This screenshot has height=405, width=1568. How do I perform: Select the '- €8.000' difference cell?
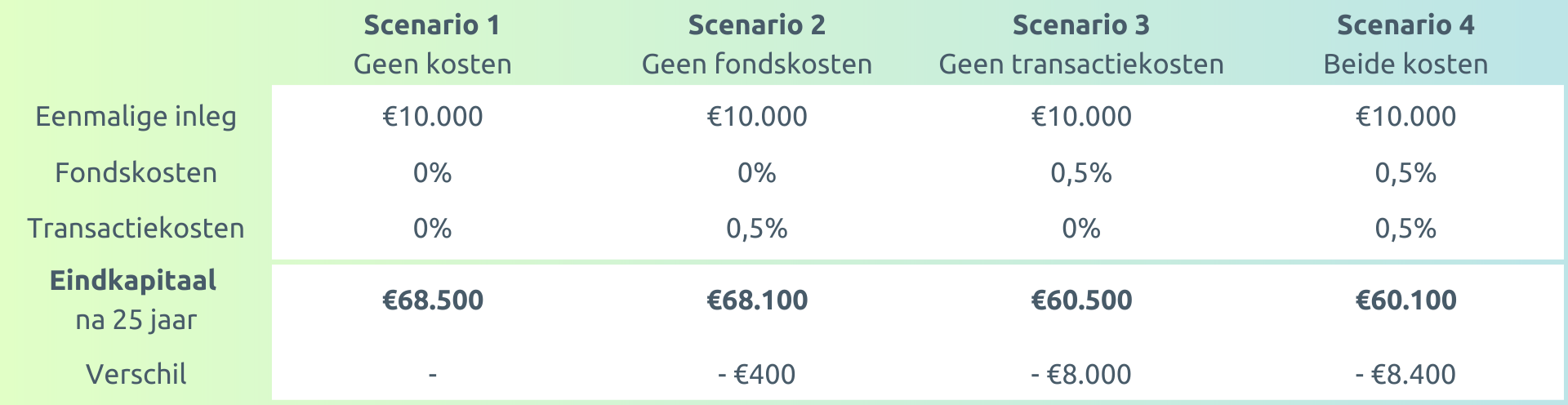coord(1081,375)
